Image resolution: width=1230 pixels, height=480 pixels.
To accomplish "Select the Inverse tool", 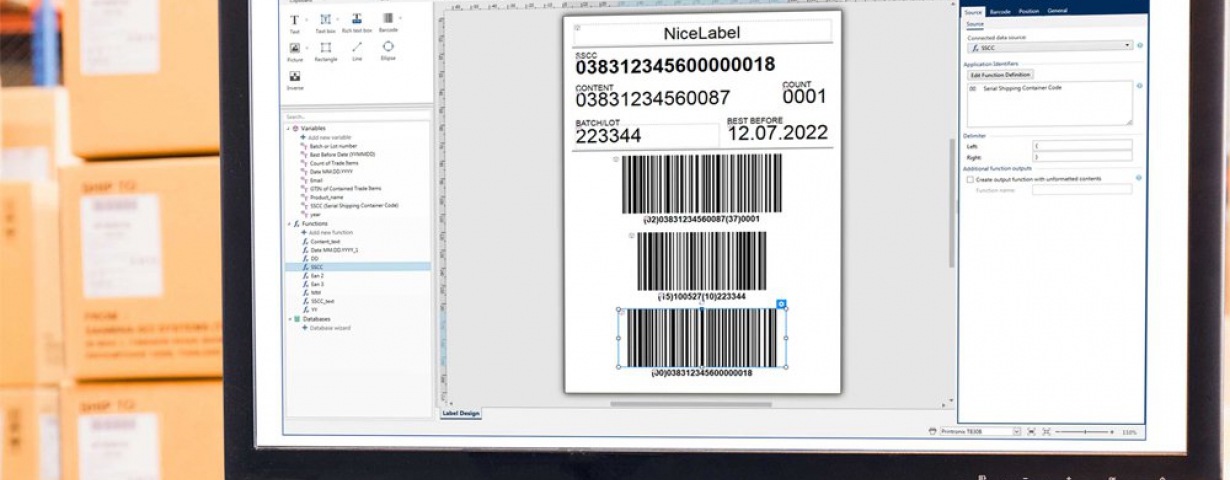I will (295, 80).
